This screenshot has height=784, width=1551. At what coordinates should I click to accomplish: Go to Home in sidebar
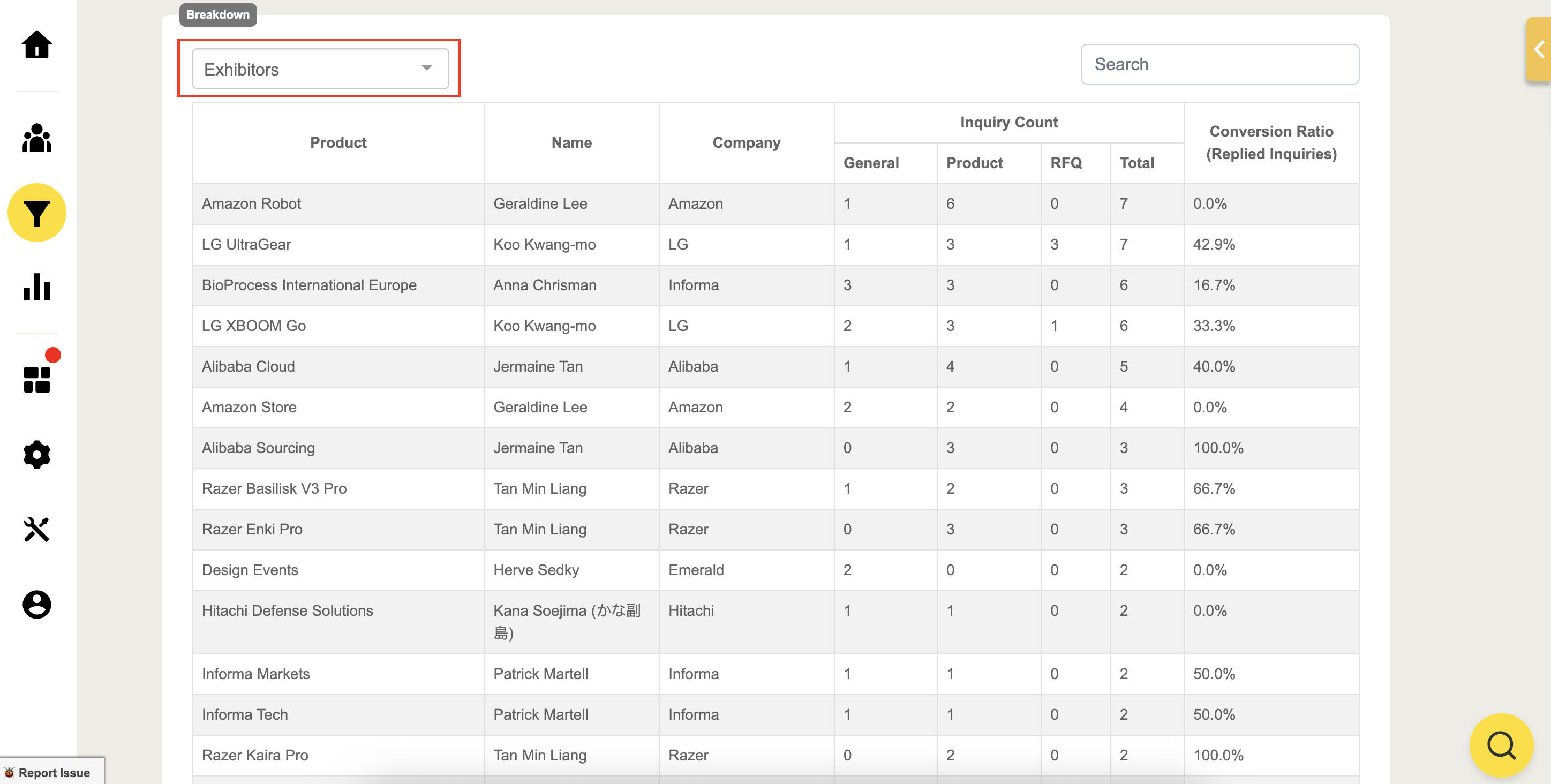[37, 45]
